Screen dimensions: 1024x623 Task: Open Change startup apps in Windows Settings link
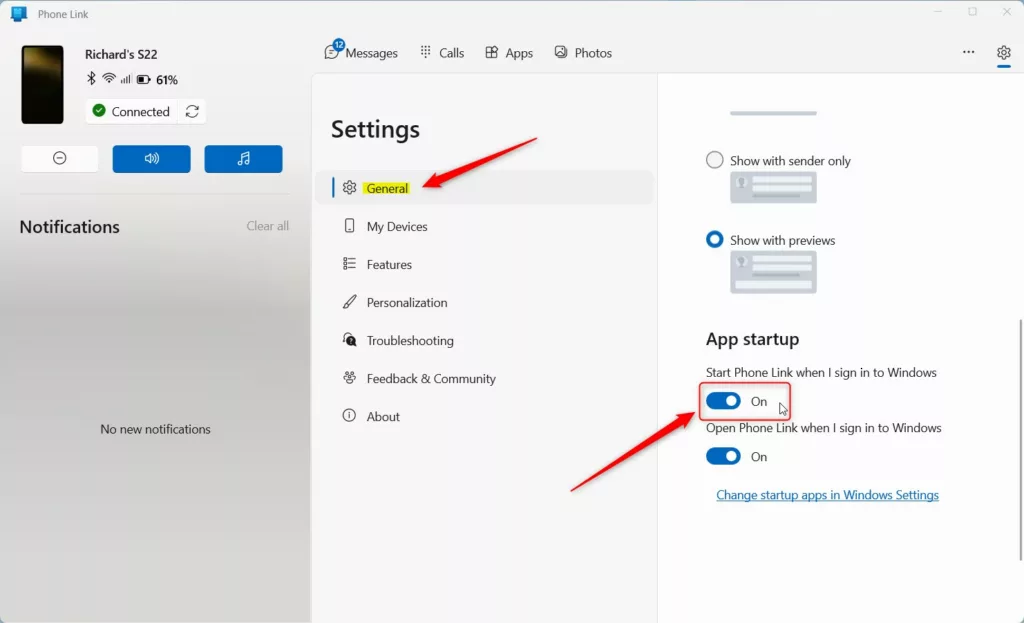(827, 495)
